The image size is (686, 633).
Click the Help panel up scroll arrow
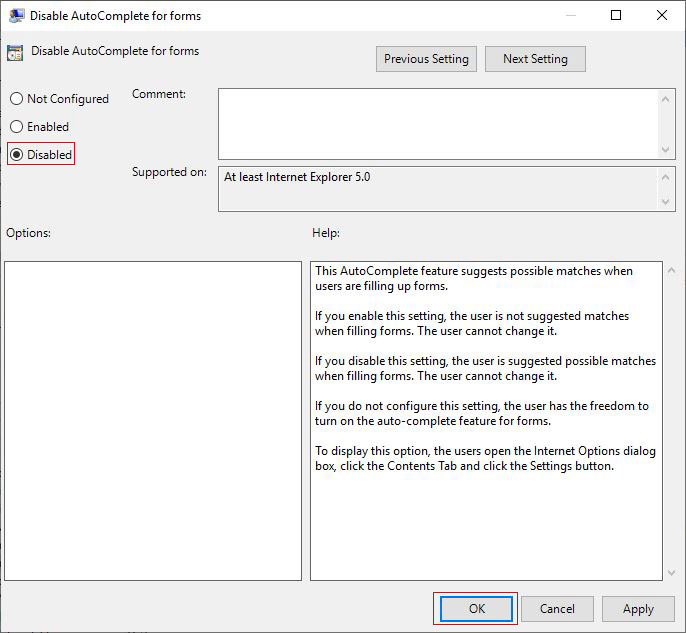671,271
